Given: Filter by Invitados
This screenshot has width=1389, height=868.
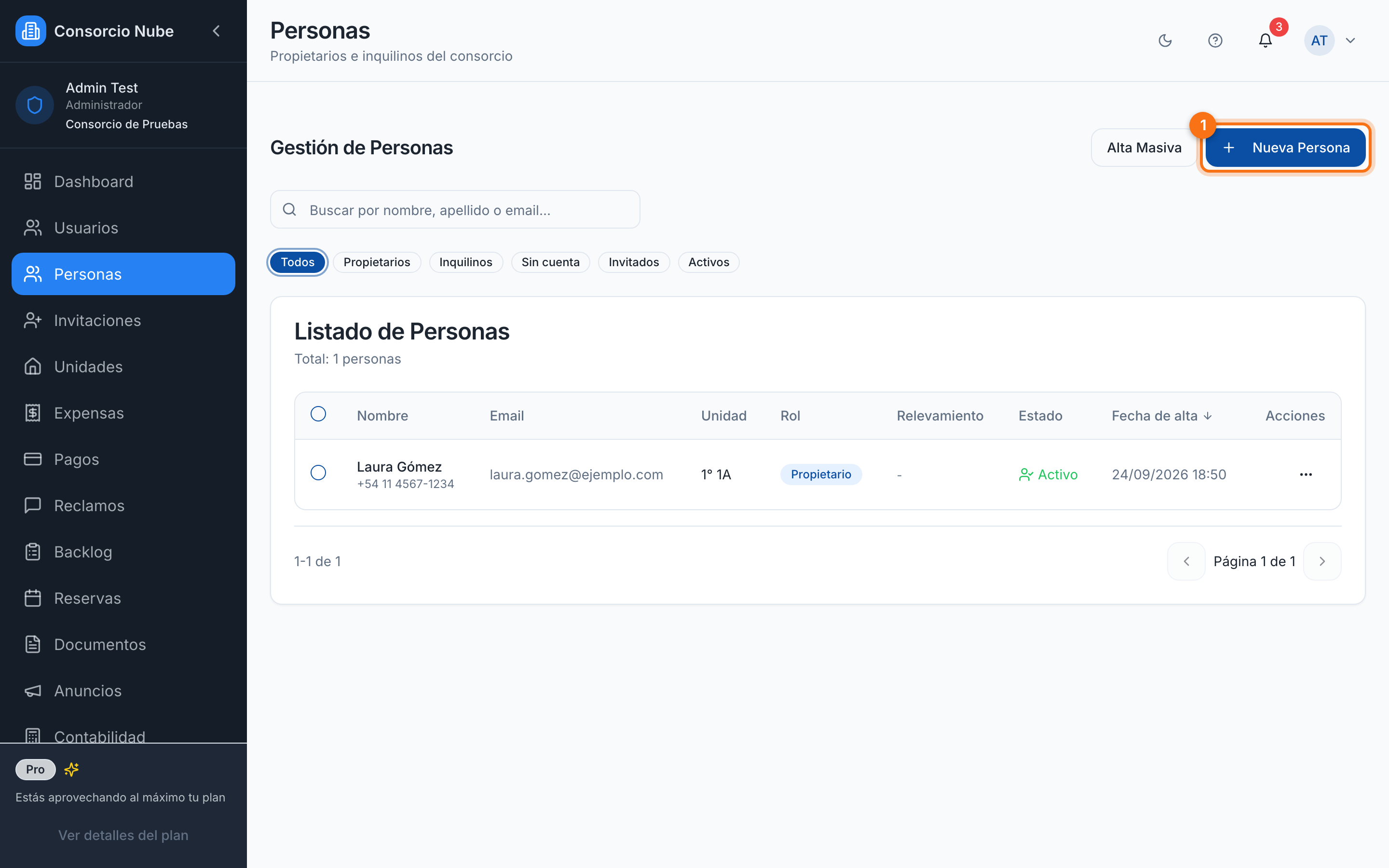Looking at the screenshot, I should click(634, 262).
